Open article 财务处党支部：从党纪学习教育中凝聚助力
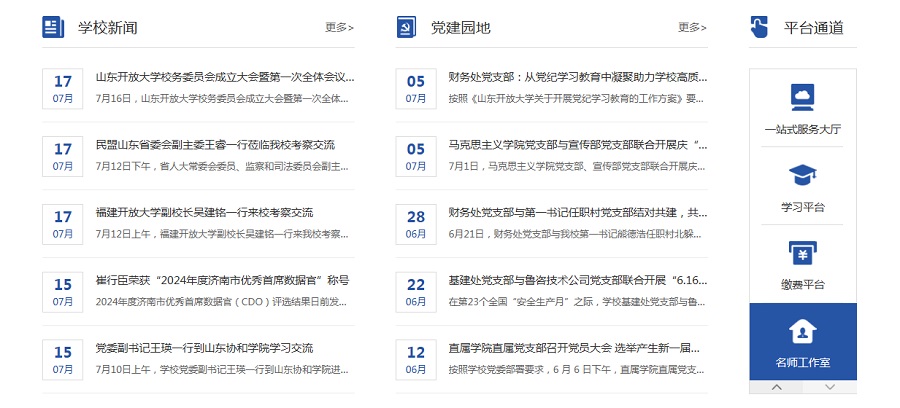 [578, 77]
